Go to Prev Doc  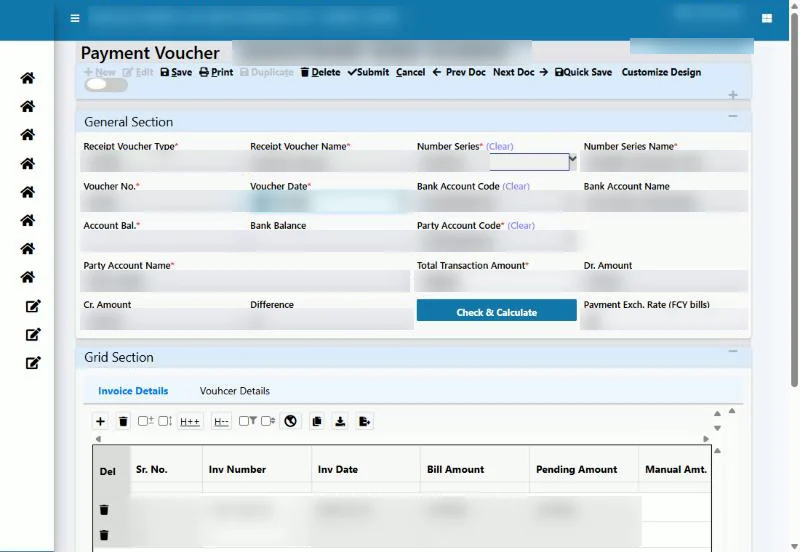pos(459,72)
